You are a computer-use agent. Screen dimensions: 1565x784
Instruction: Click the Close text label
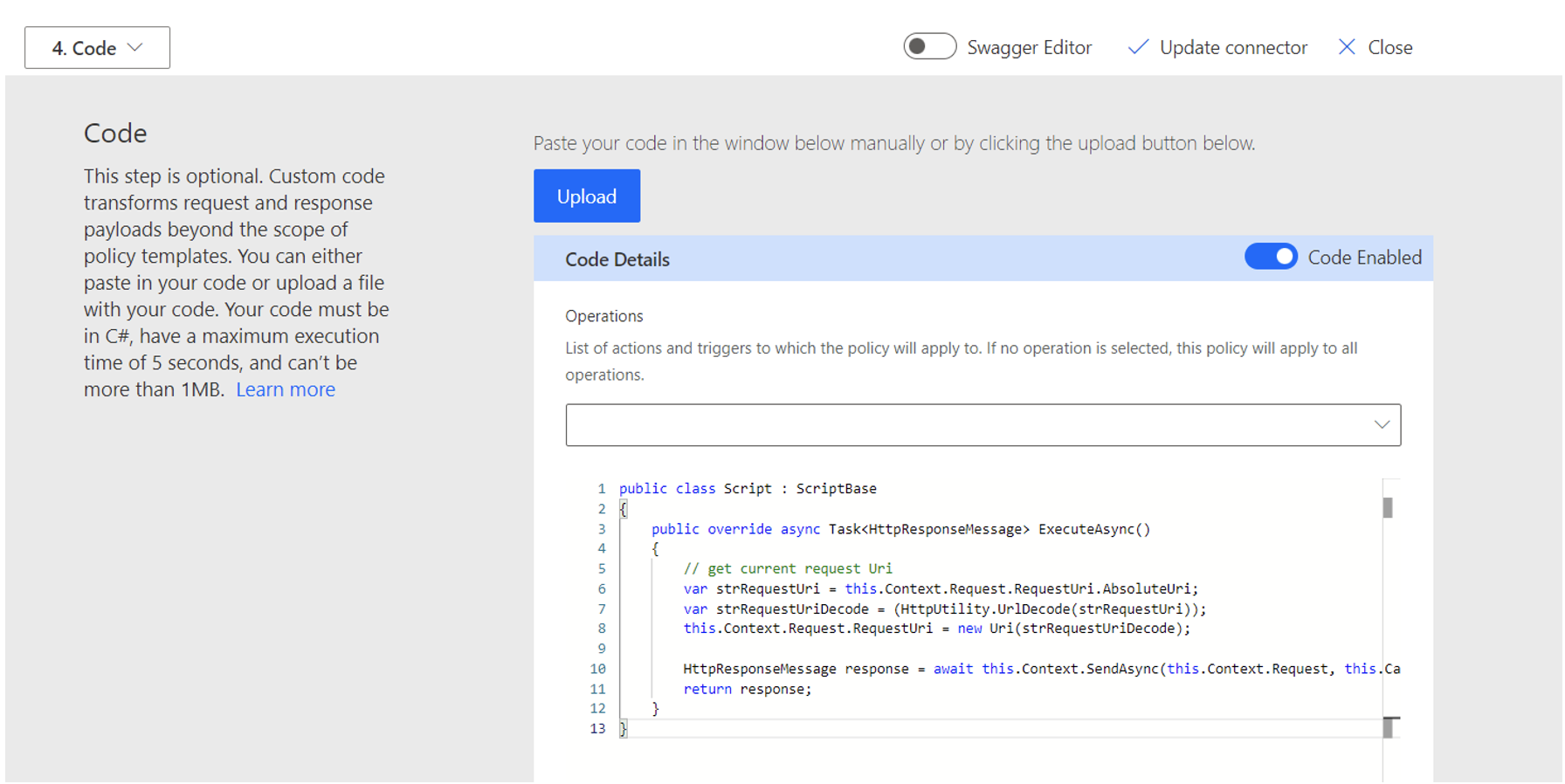1389,48
